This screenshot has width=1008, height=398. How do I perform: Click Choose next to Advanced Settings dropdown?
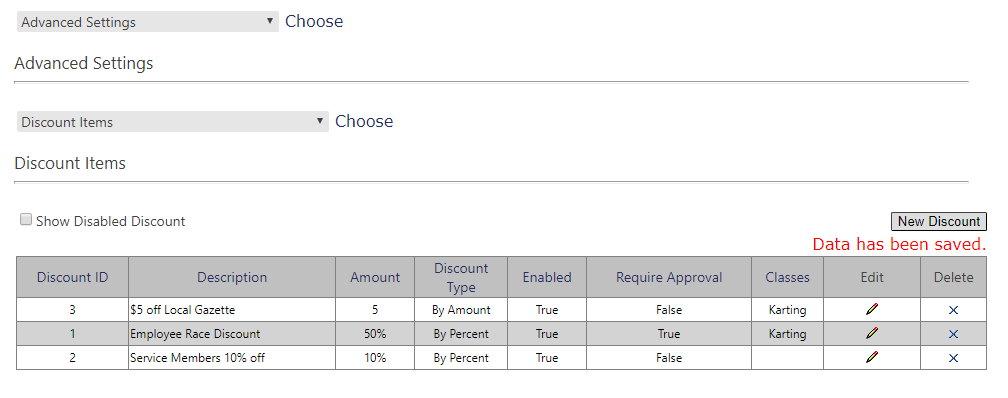click(314, 21)
